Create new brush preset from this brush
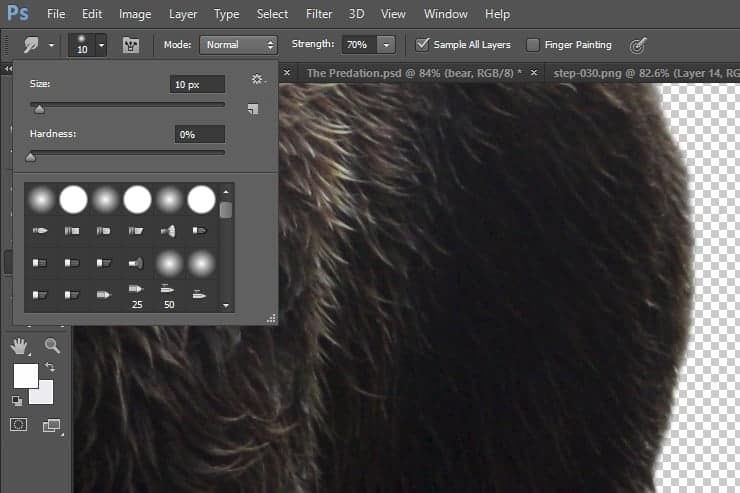 [253, 109]
